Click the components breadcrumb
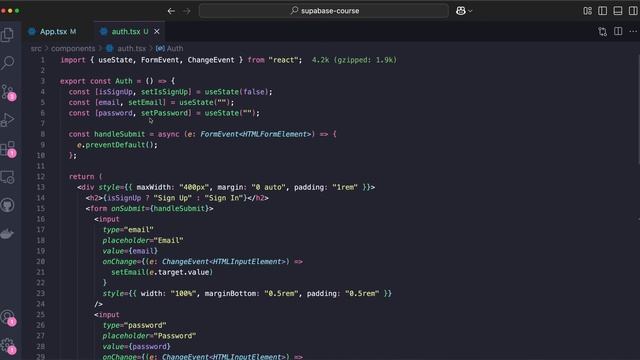The height and width of the screenshot is (360, 640). (73, 49)
